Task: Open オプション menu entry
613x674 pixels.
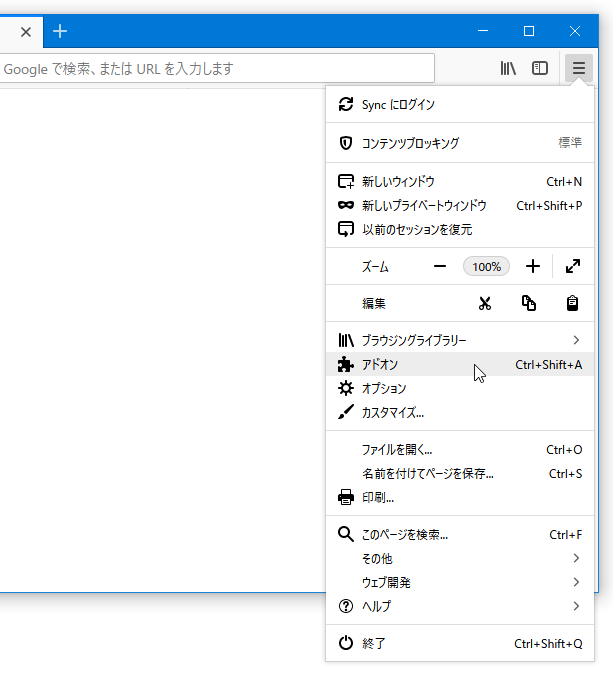Action: [460, 388]
